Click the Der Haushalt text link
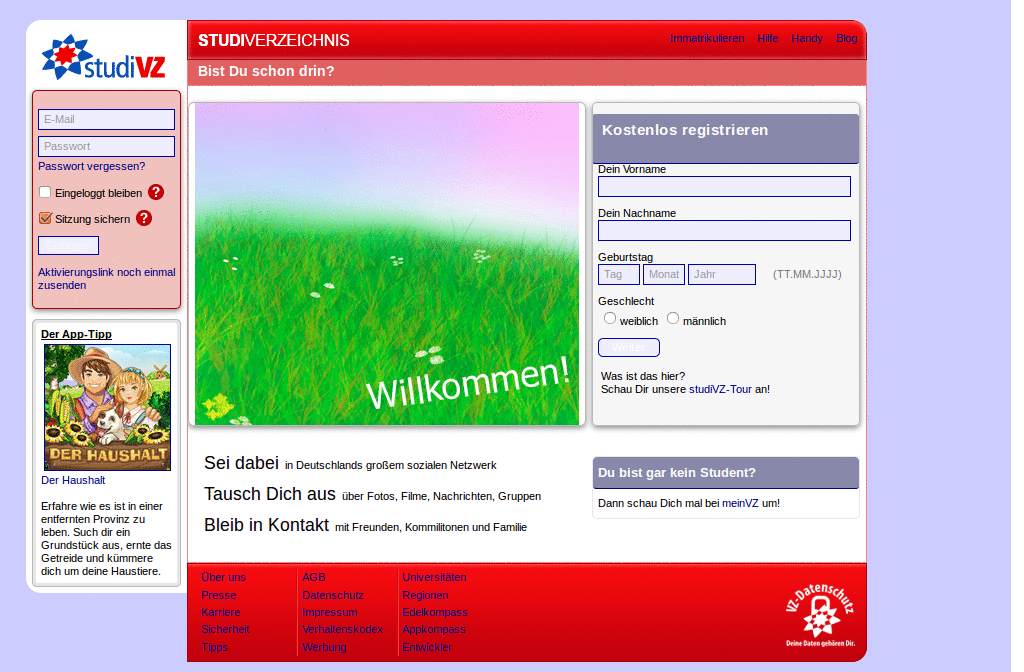The width and height of the screenshot is (1024, 672). (73, 480)
